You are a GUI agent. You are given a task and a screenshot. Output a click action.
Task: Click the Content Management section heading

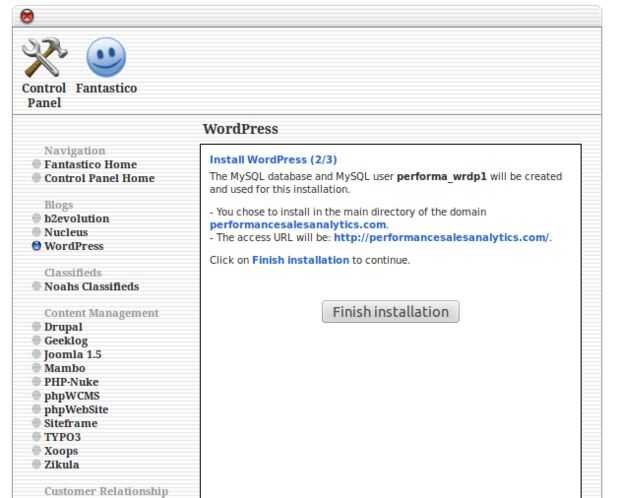(x=101, y=313)
